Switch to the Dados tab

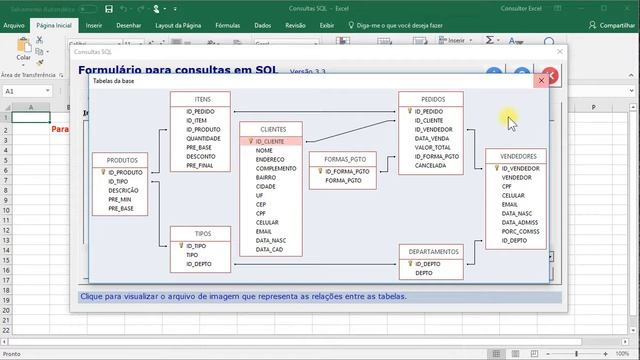[262, 25]
